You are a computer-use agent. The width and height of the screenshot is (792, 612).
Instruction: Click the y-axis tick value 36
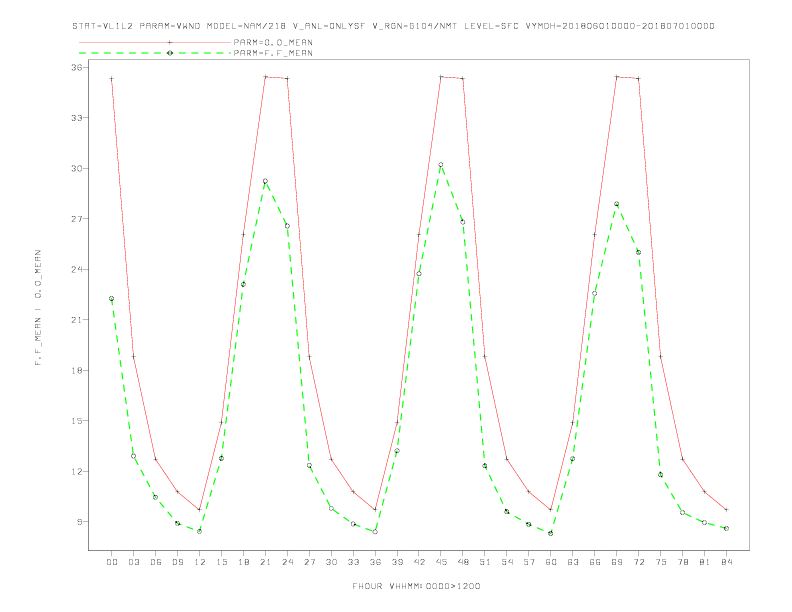coord(75,67)
